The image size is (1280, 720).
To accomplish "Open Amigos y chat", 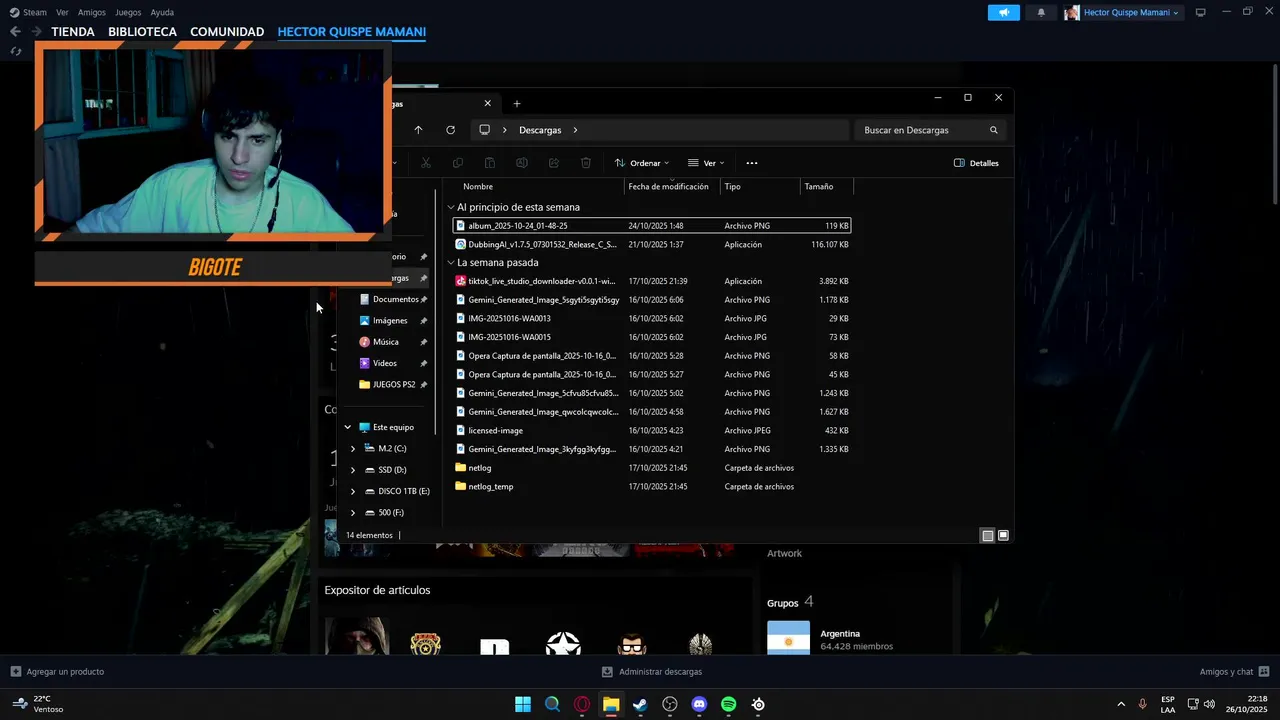I will 1235,672.
